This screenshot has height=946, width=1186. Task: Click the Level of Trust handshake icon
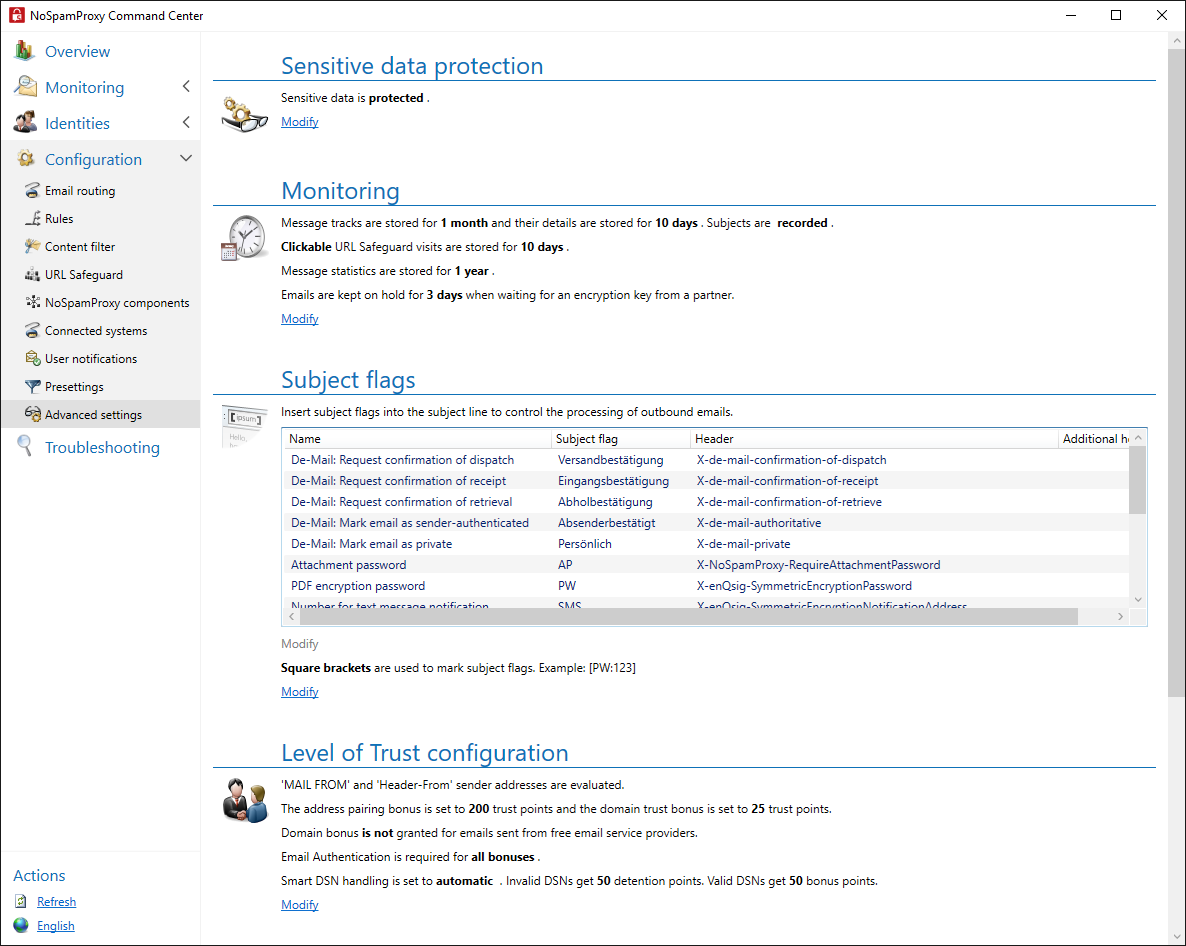[x=245, y=800]
